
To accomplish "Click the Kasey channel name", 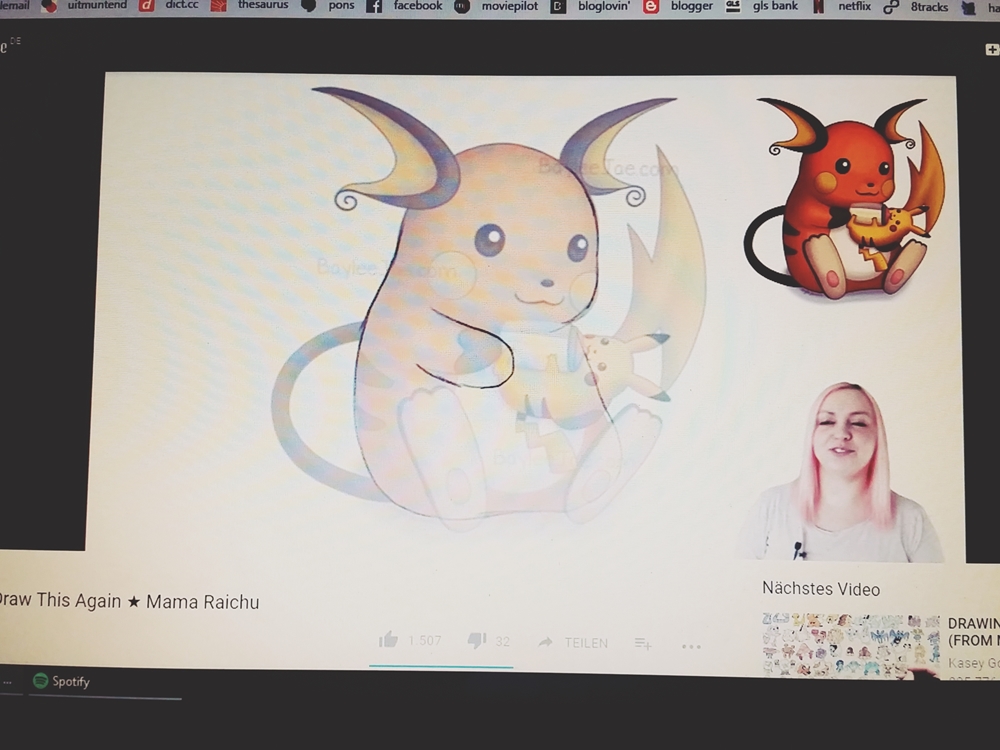I will [x=973, y=663].
